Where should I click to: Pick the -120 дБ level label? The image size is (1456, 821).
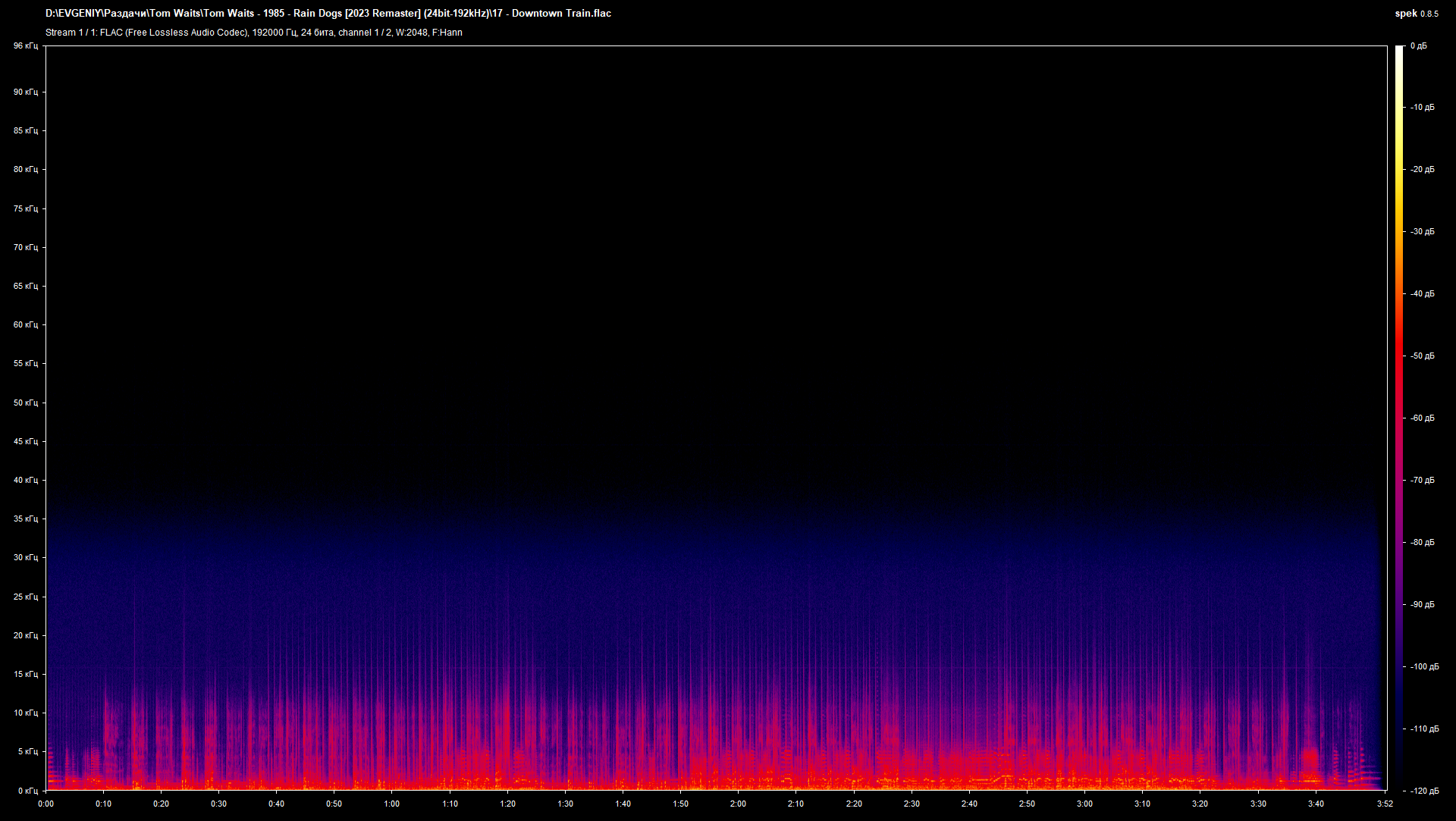pos(1425,791)
